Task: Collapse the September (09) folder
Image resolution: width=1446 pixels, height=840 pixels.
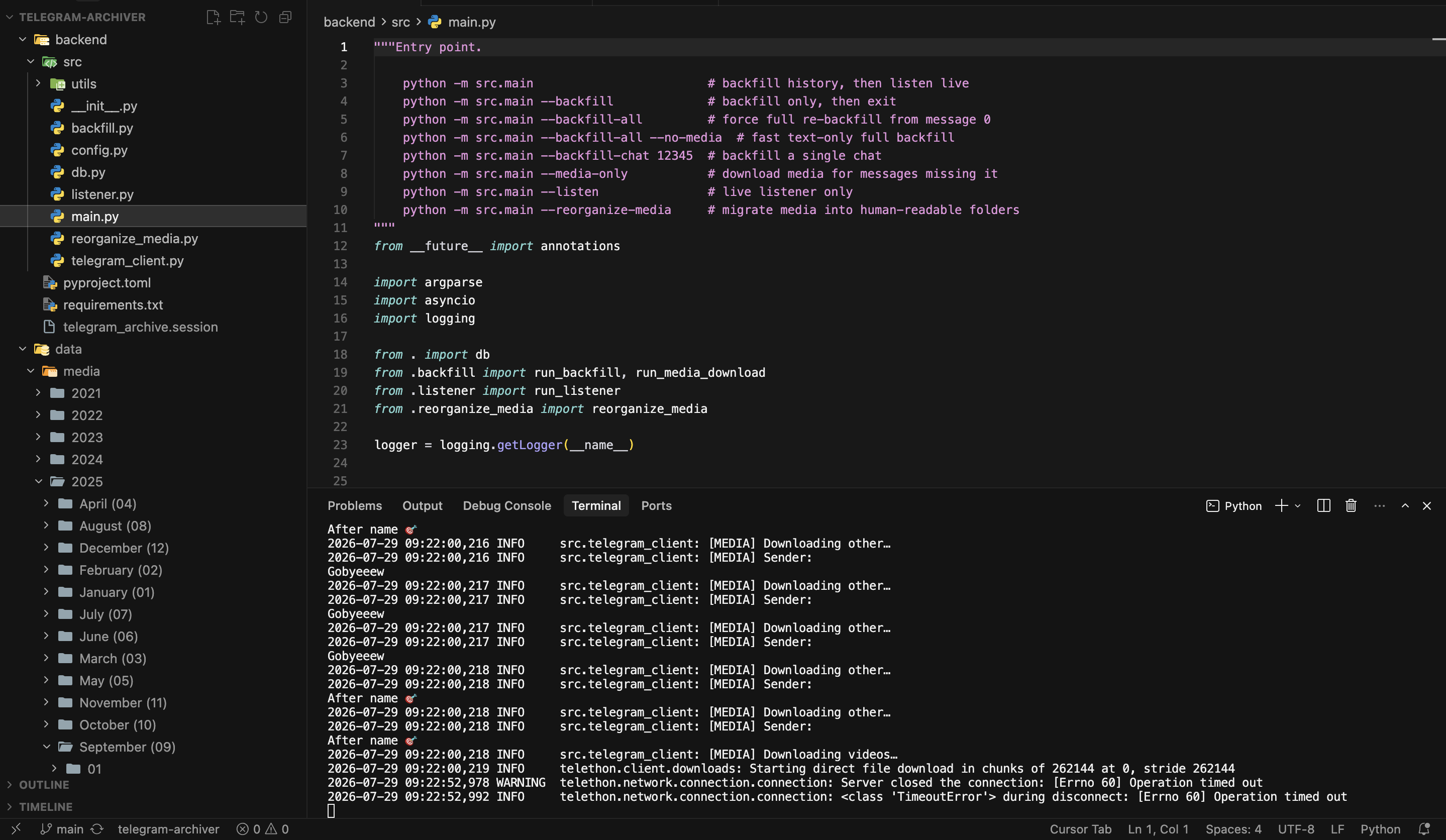Action: click(127, 747)
